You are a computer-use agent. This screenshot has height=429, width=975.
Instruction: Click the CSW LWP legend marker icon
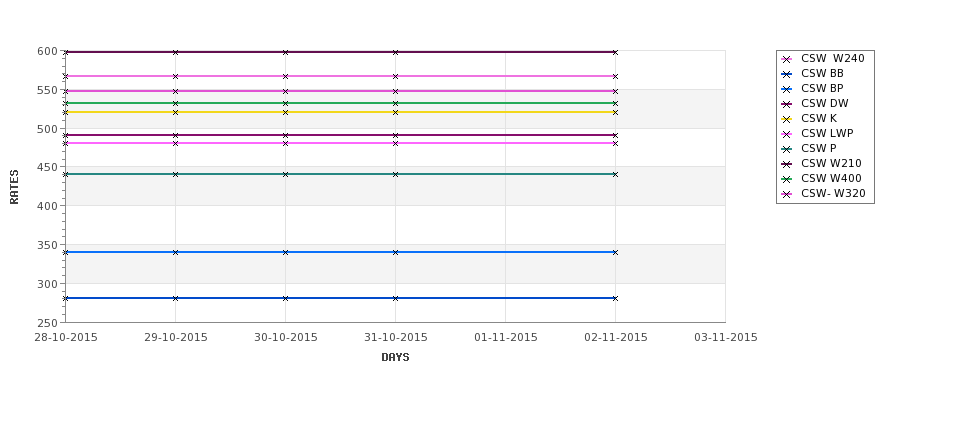pos(787,134)
